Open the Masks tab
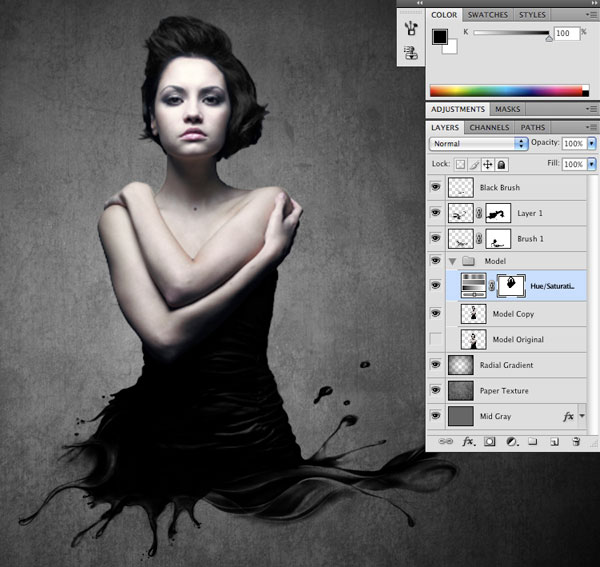The image size is (600, 567). coord(507,109)
